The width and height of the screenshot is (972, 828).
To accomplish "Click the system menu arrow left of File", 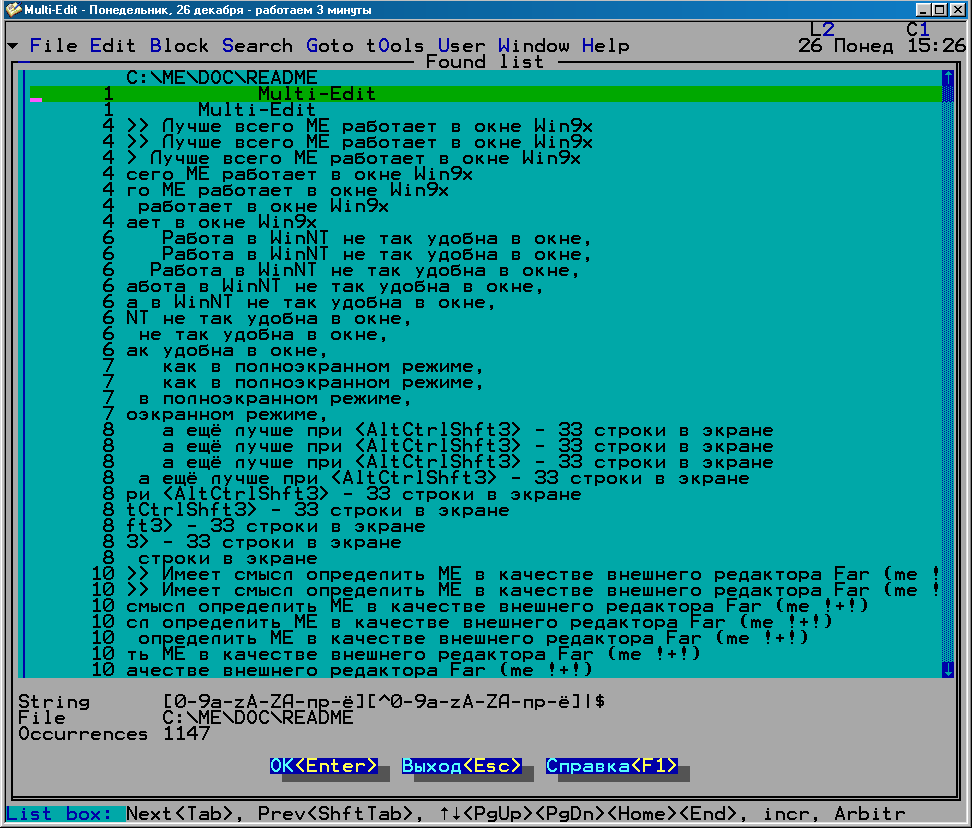I will (x=13, y=46).
